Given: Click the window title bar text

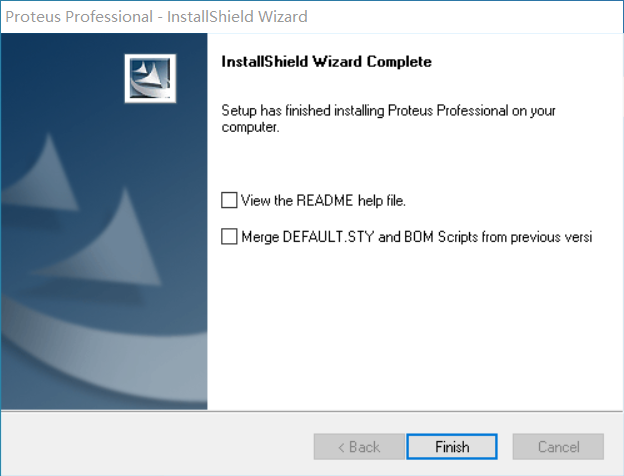Looking at the screenshot, I should 157,16.
